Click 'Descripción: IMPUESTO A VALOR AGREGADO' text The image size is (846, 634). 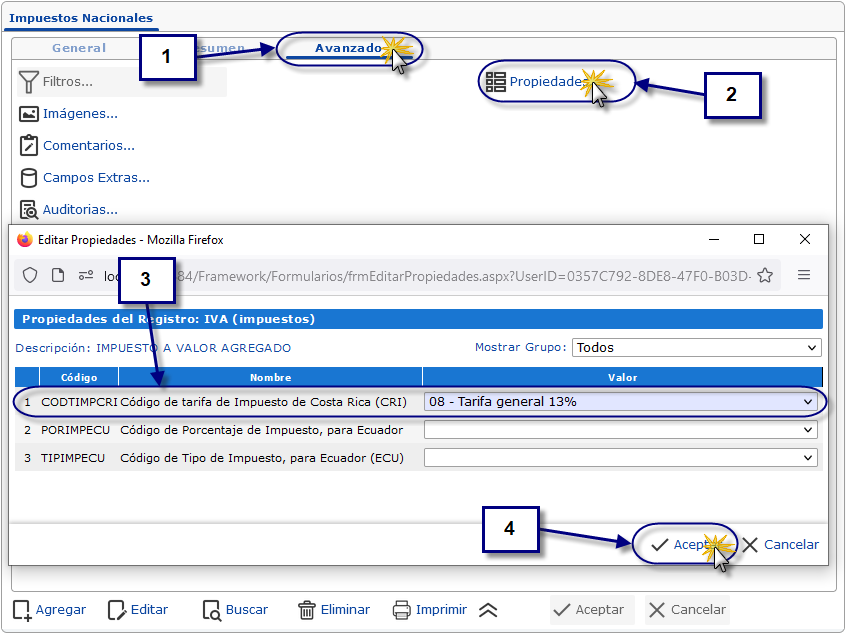click(153, 348)
